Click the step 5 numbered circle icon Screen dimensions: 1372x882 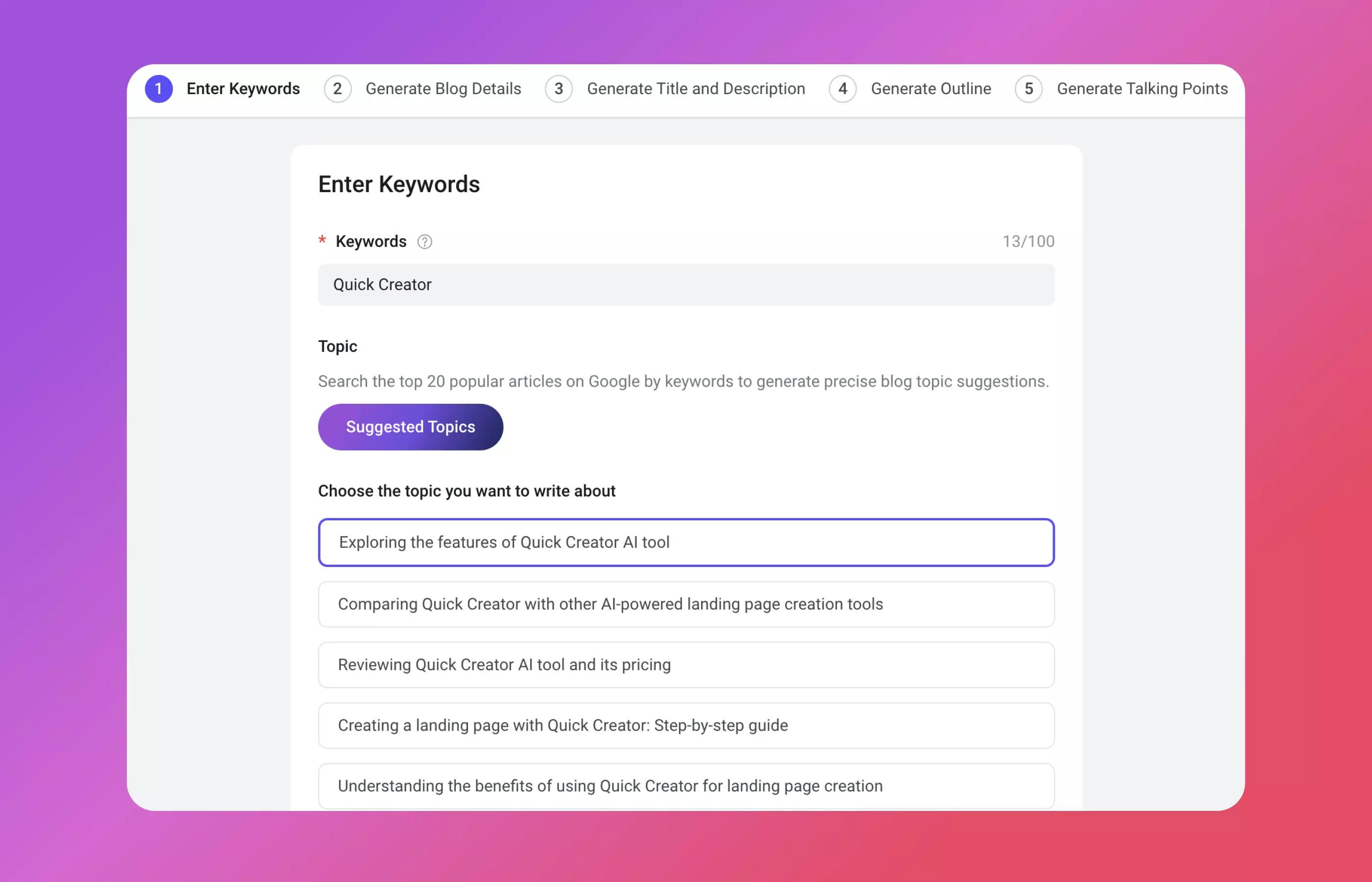1029,89
